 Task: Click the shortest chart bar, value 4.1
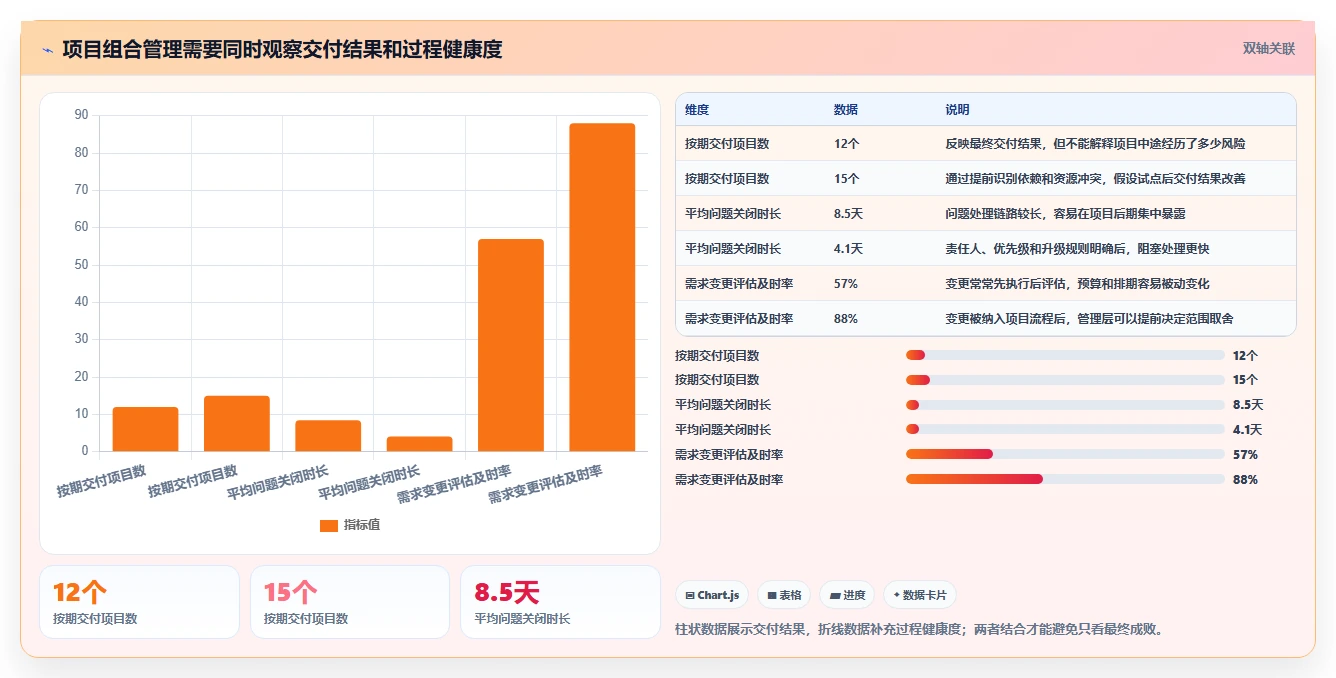click(420, 443)
